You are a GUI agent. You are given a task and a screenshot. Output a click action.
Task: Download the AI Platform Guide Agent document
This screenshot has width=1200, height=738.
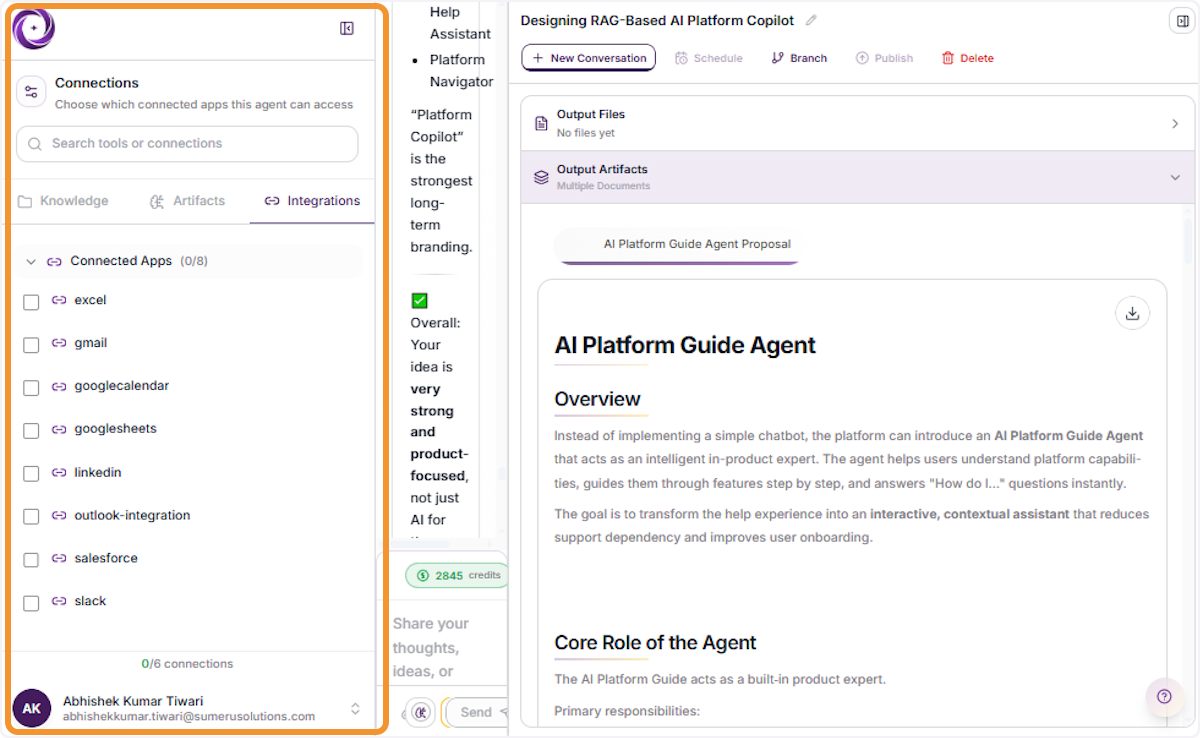coord(1132,313)
